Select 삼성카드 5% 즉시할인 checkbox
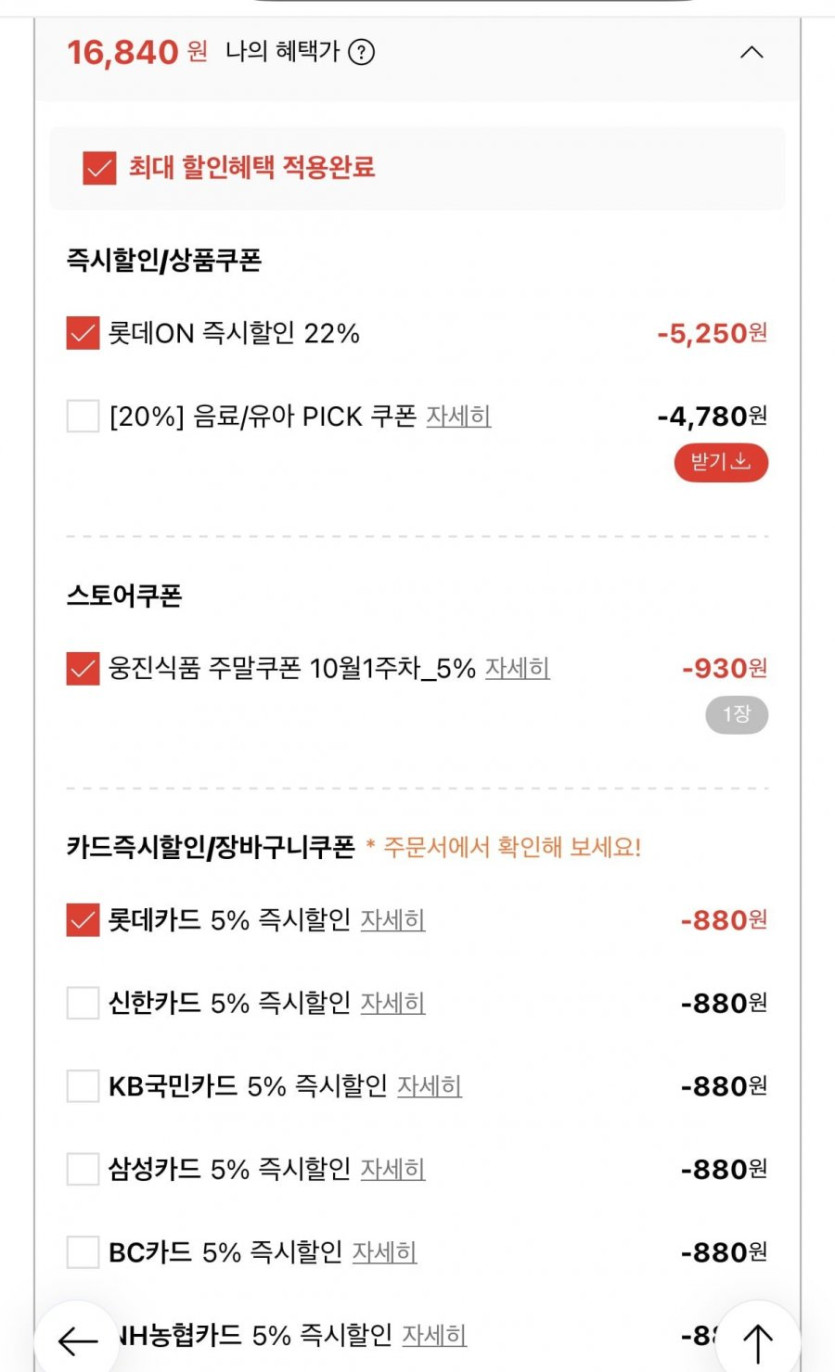The height and width of the screenshot is (1372, 835). (83, 1168)
